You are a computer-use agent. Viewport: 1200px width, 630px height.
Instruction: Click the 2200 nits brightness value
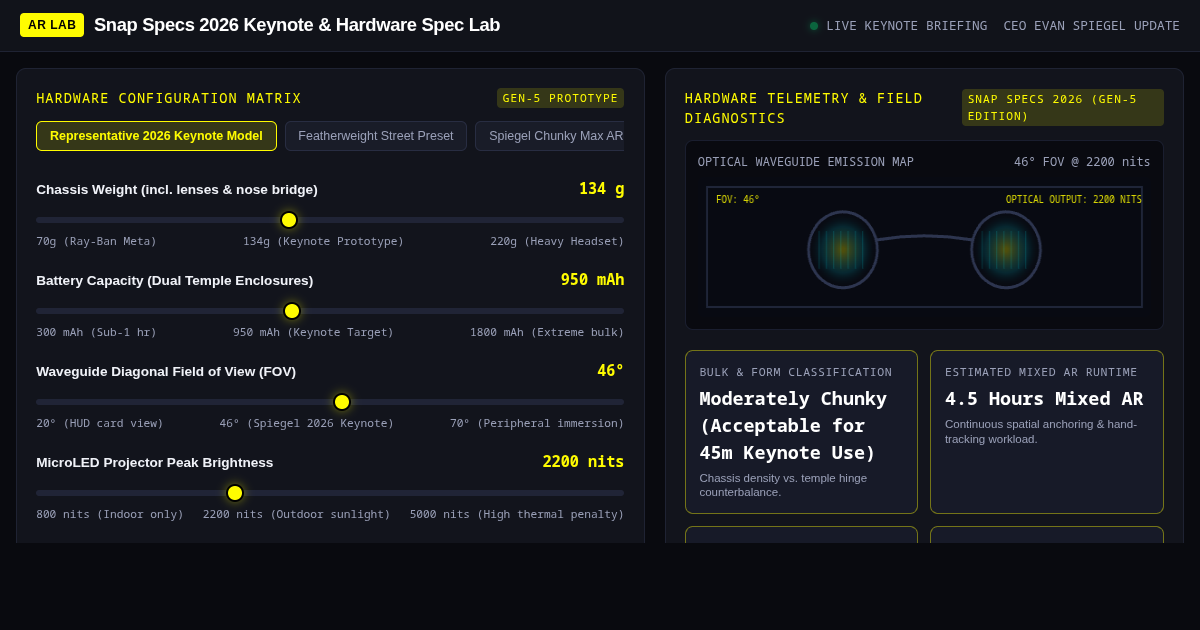tap(583, 462)
